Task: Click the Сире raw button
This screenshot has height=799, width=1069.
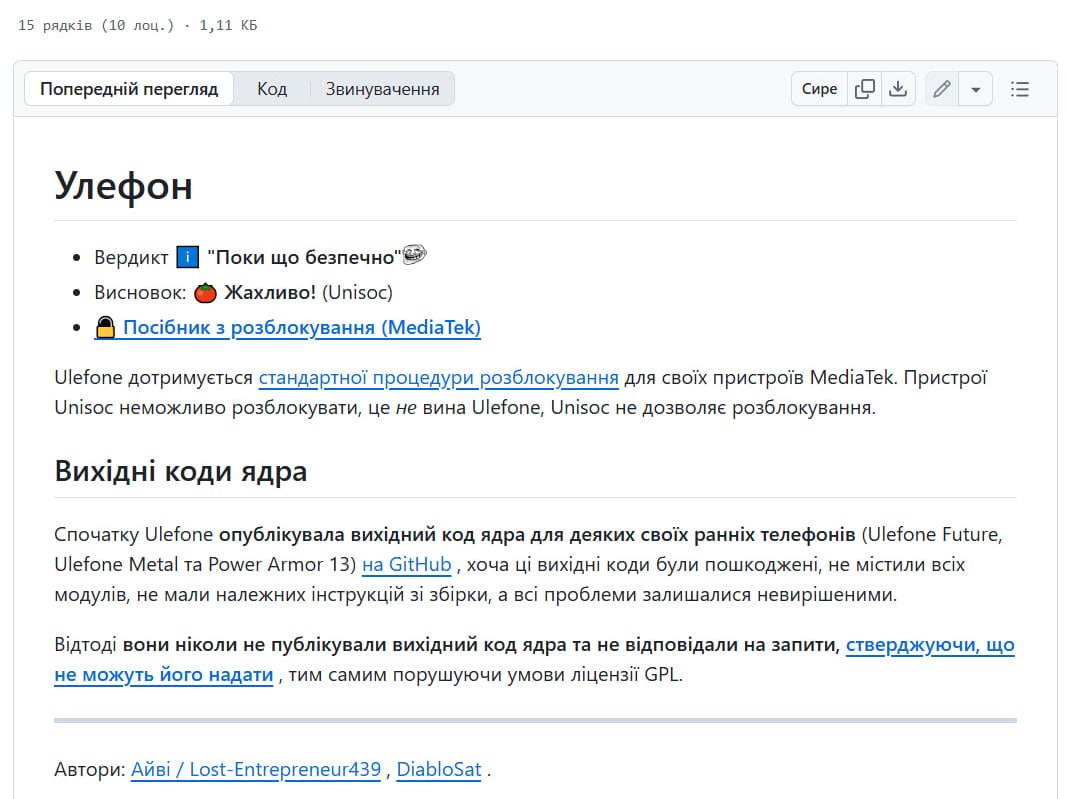Action: pos(819,89)
